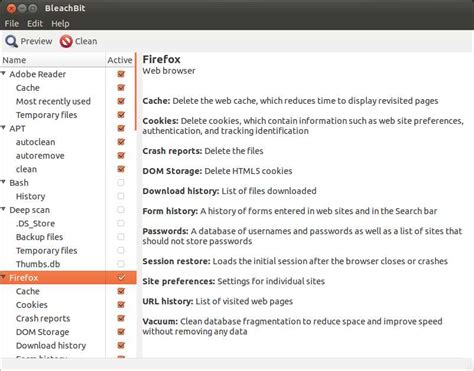
Task: Select the Crash reports tree item
Action: coord(43,318)
